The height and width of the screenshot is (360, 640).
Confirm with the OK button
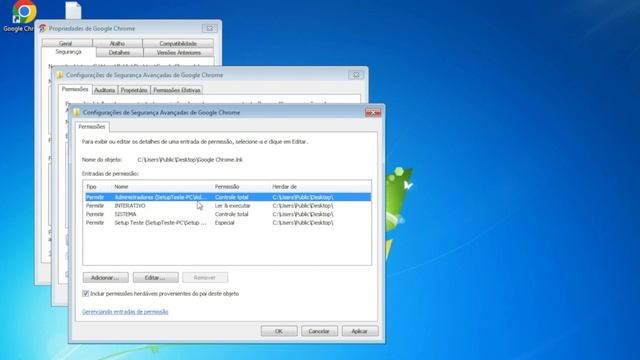coord(279,331)
